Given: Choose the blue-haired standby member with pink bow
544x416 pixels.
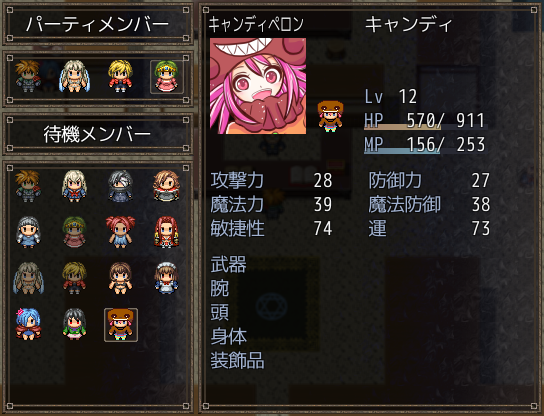Looking at the screenshot, I should pyautogui.click(x=28, y=324).
